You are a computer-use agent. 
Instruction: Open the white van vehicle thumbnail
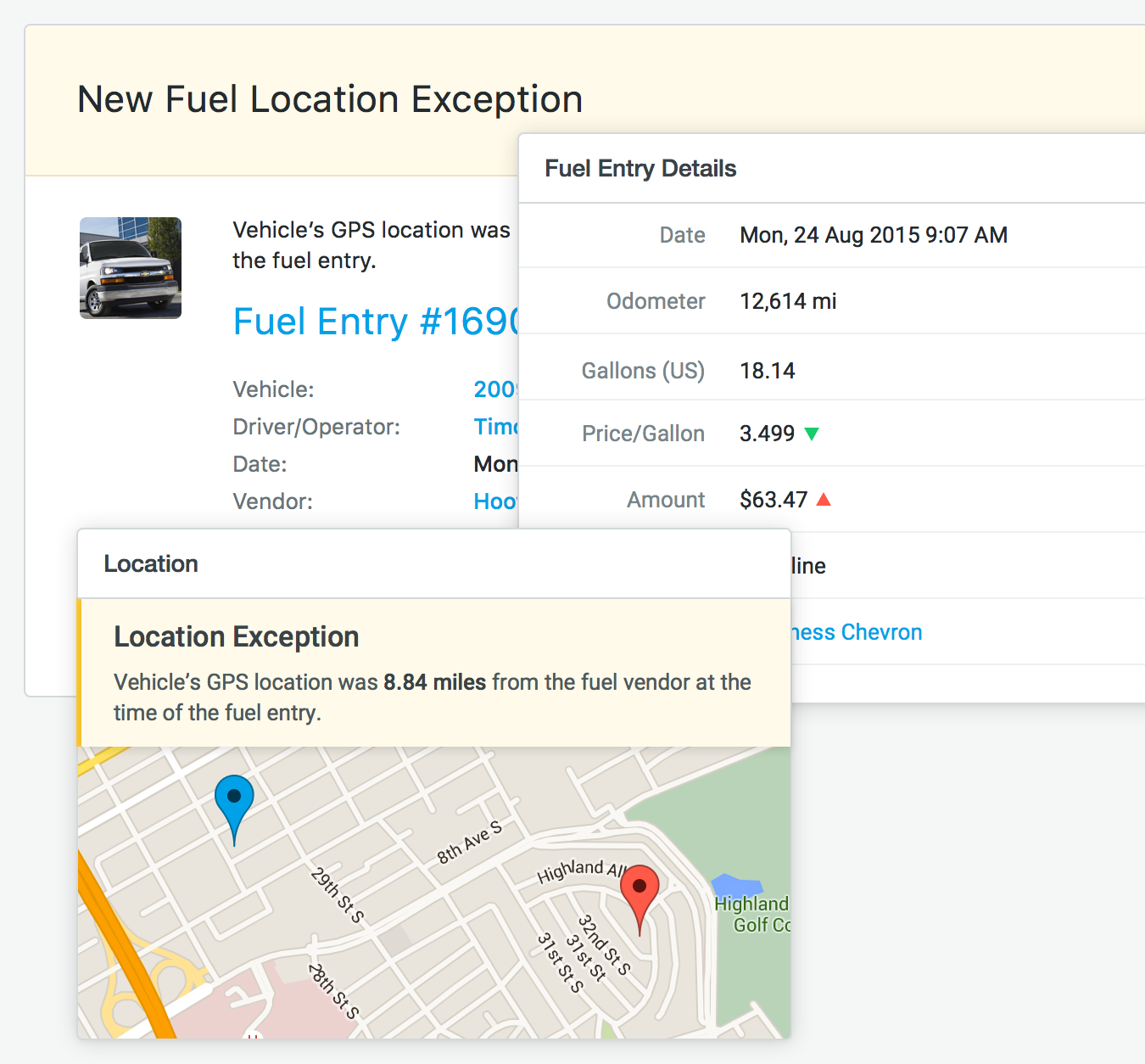[x=131, y=268]
